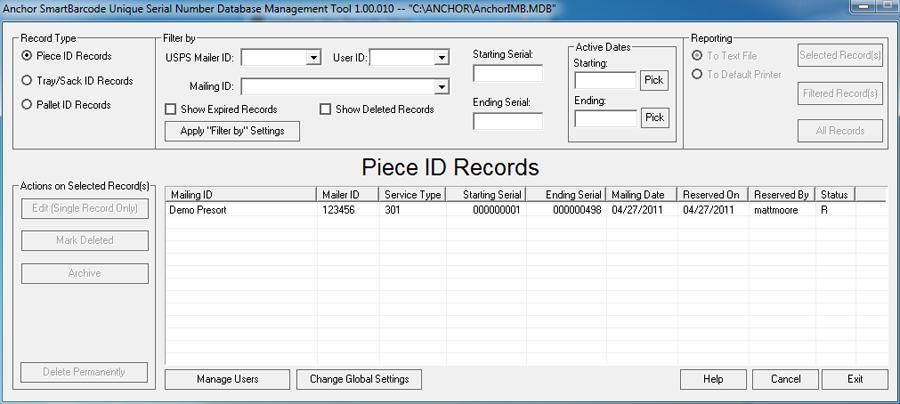Expand the Mailing ID dropdown list
Viewport: 900px width, 404px height.
[441, 87]
